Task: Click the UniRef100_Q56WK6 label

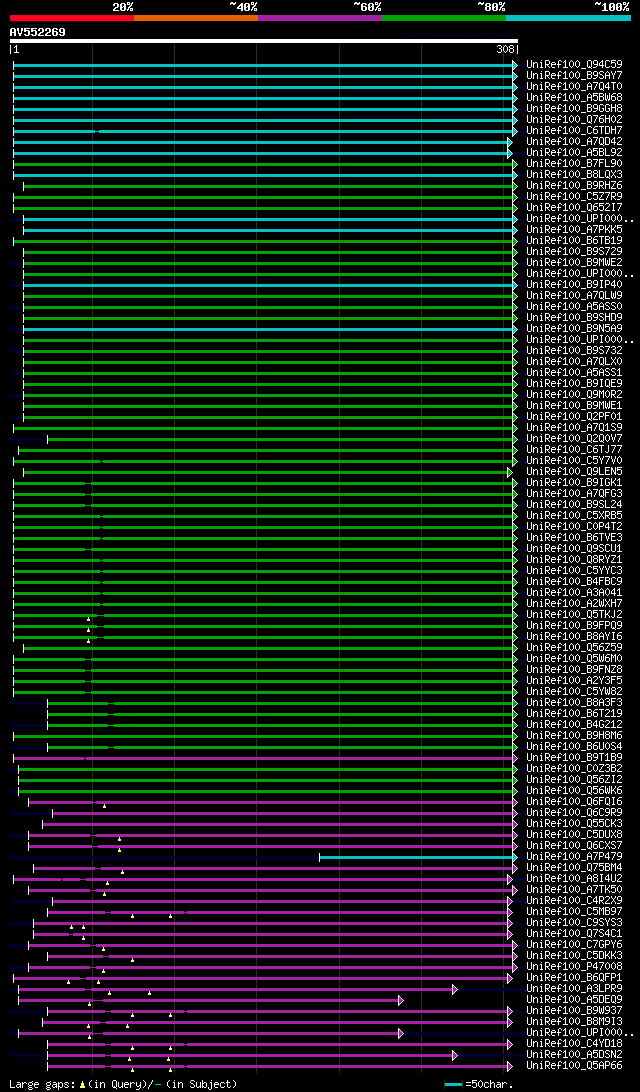Action: (575, 791)
